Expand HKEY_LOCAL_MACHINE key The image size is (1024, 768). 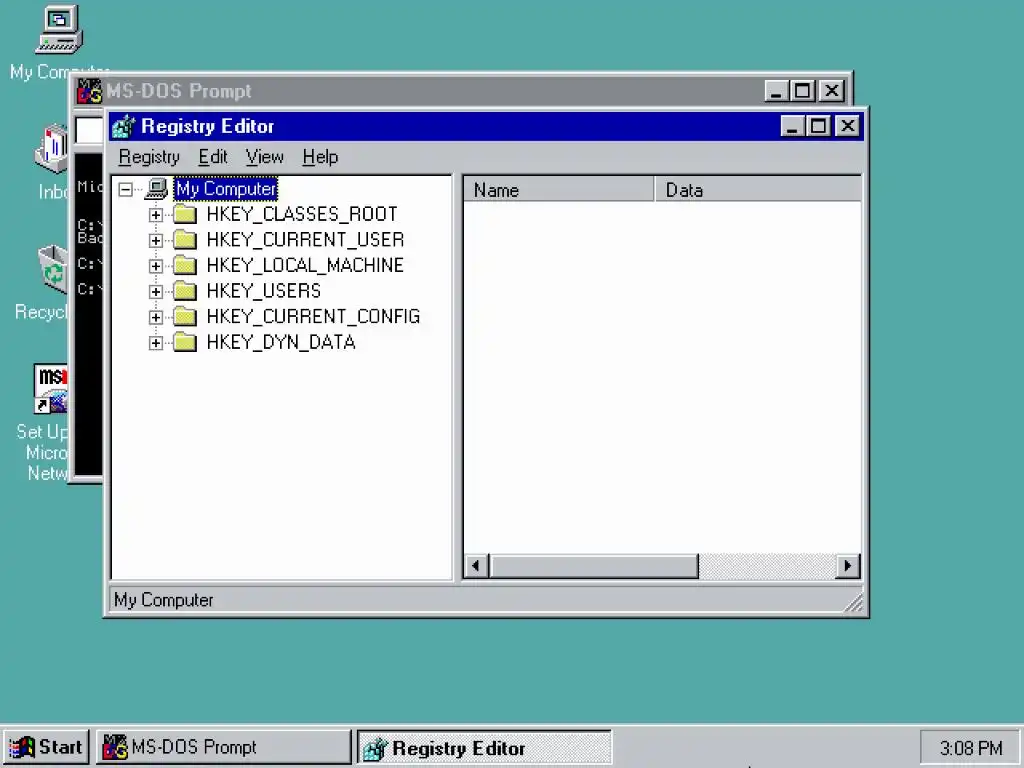point(155,266)
